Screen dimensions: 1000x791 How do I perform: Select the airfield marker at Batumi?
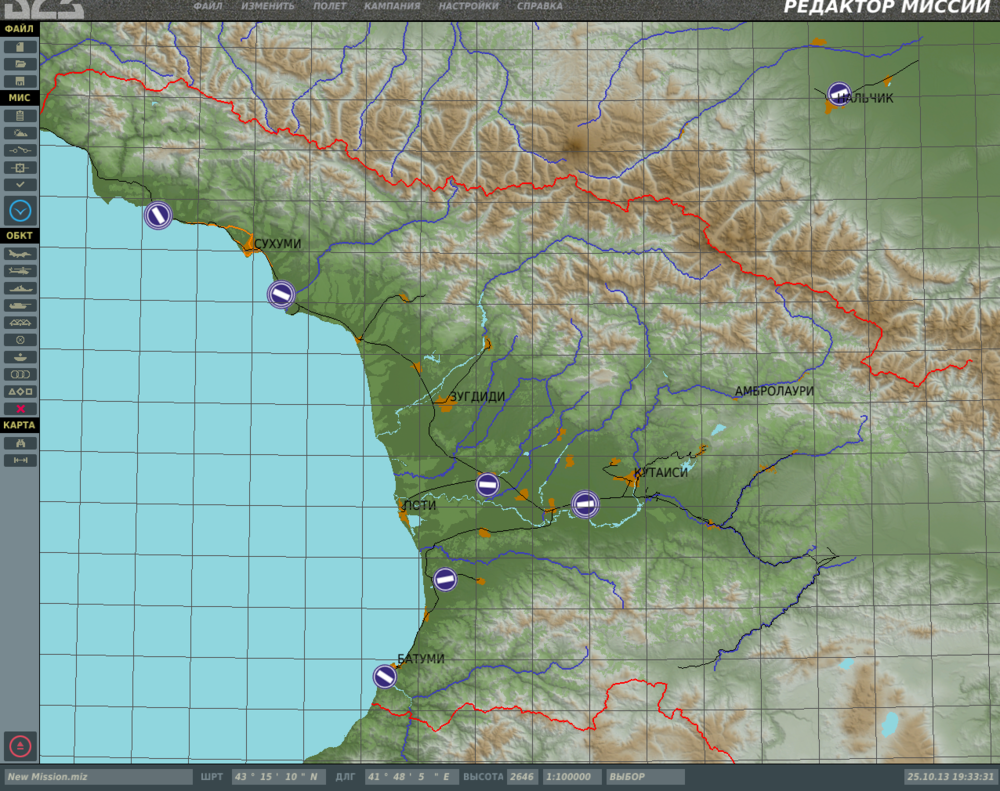pos(385,676)
